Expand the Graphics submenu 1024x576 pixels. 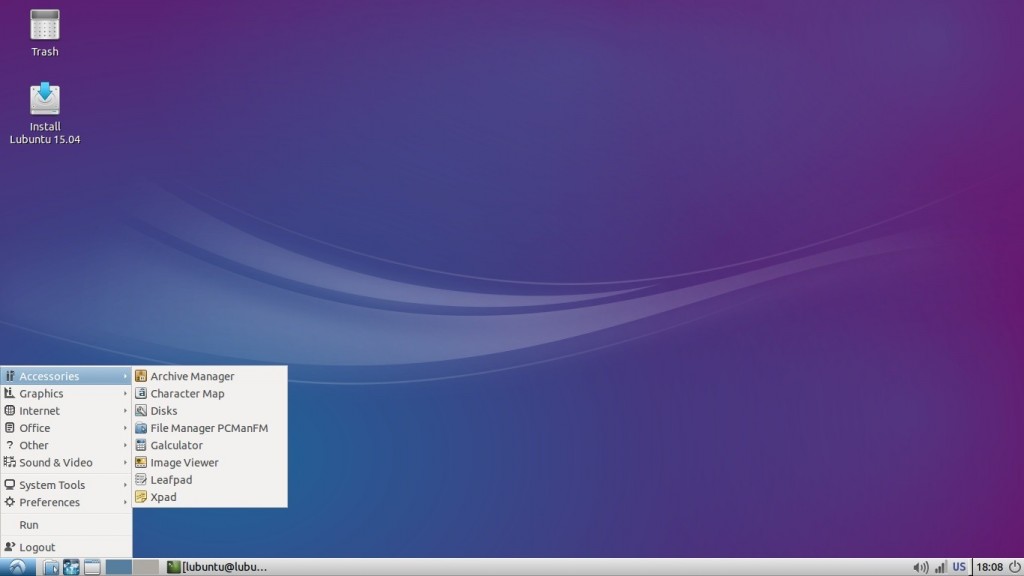(40, 393)
